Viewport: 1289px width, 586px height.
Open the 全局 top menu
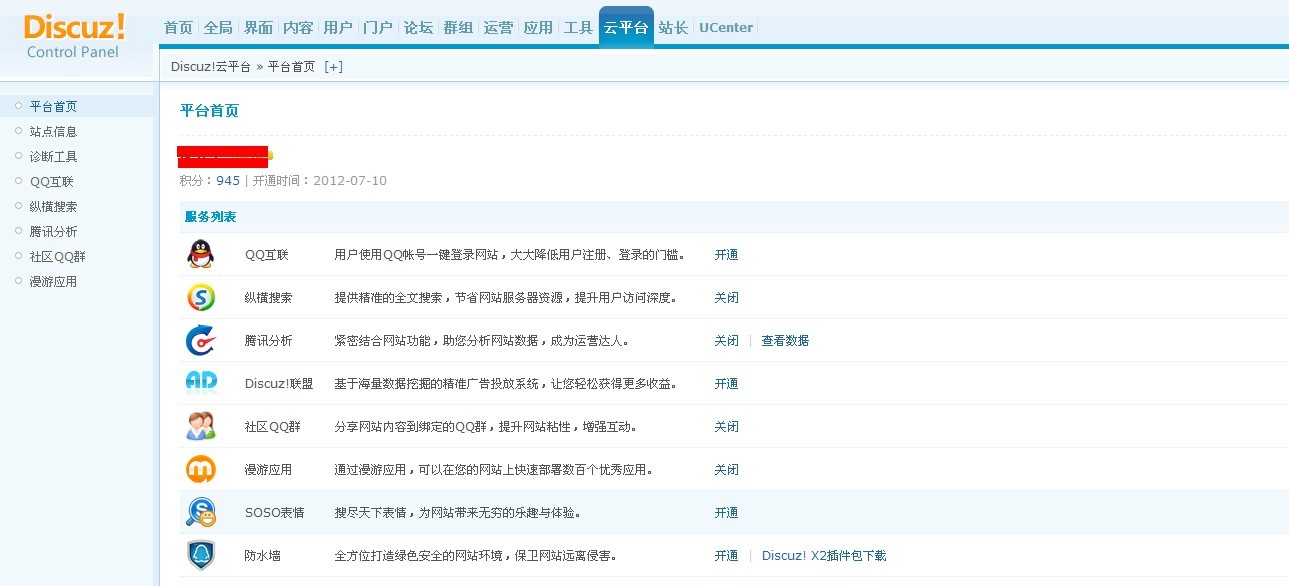tap(218, 28)
